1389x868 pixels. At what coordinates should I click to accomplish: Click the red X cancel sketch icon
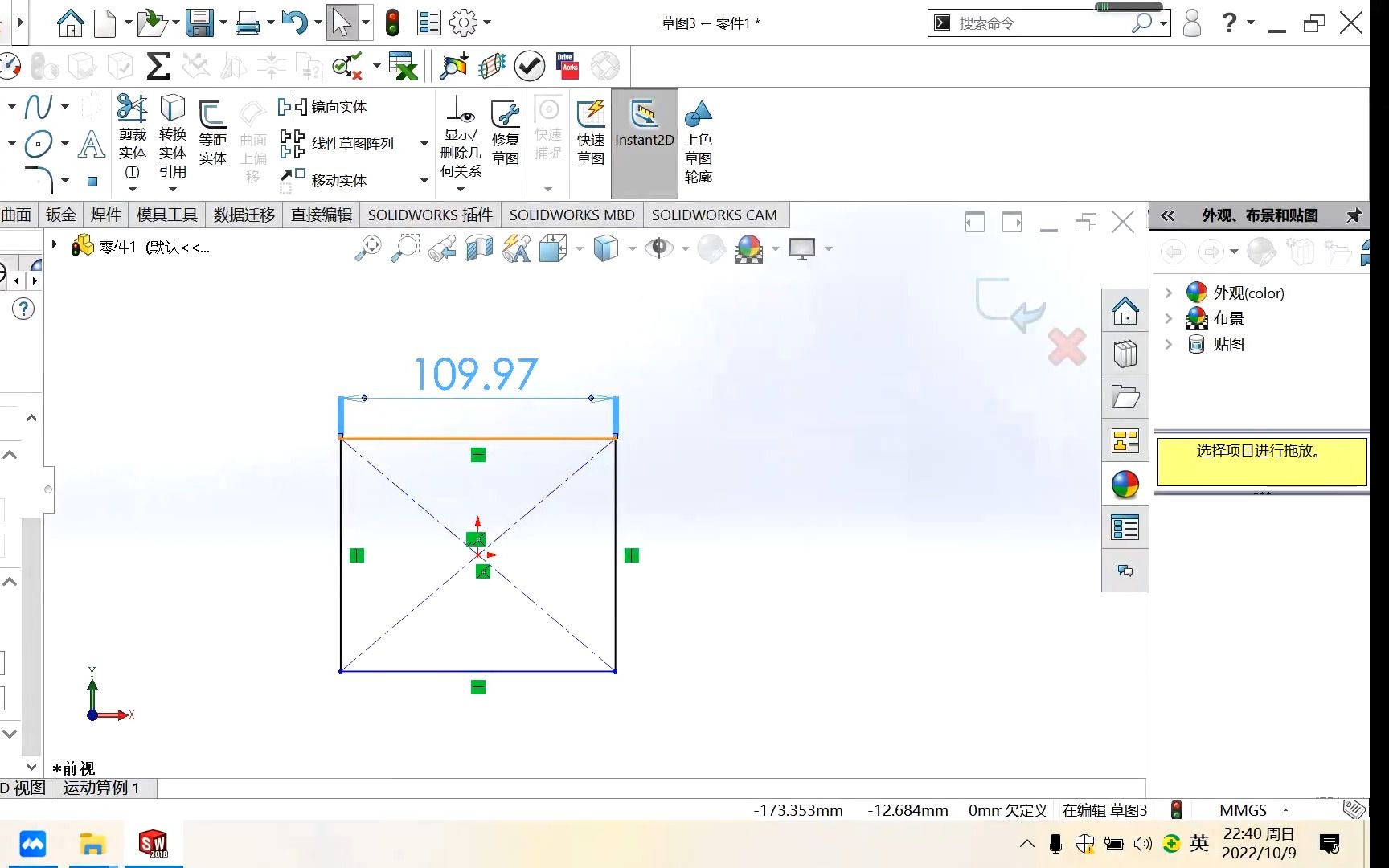pyautogui.click(x=1067, y=347)
